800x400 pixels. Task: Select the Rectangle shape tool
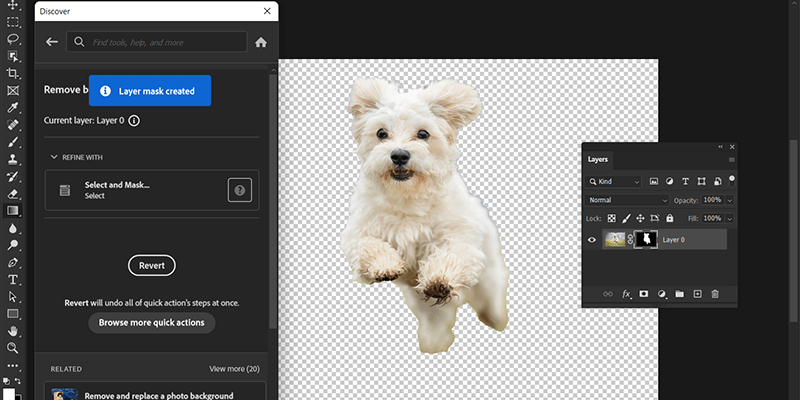[13, 314]
